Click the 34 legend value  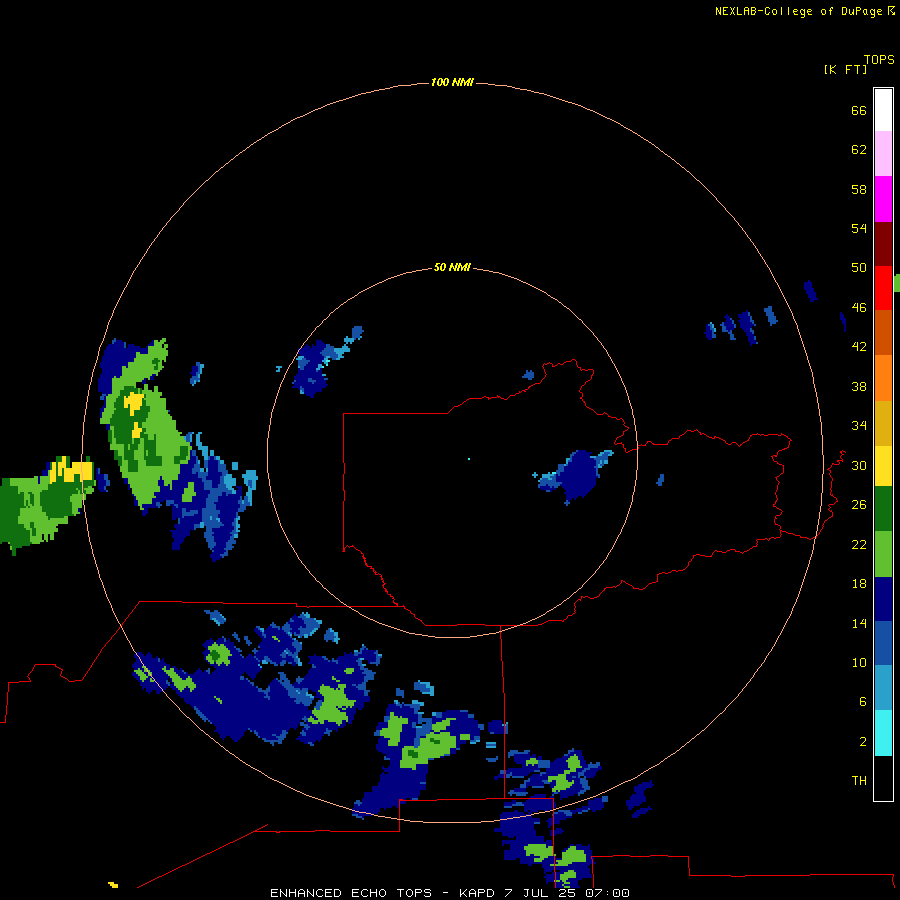pyautogui.click(x=859, y=425)
